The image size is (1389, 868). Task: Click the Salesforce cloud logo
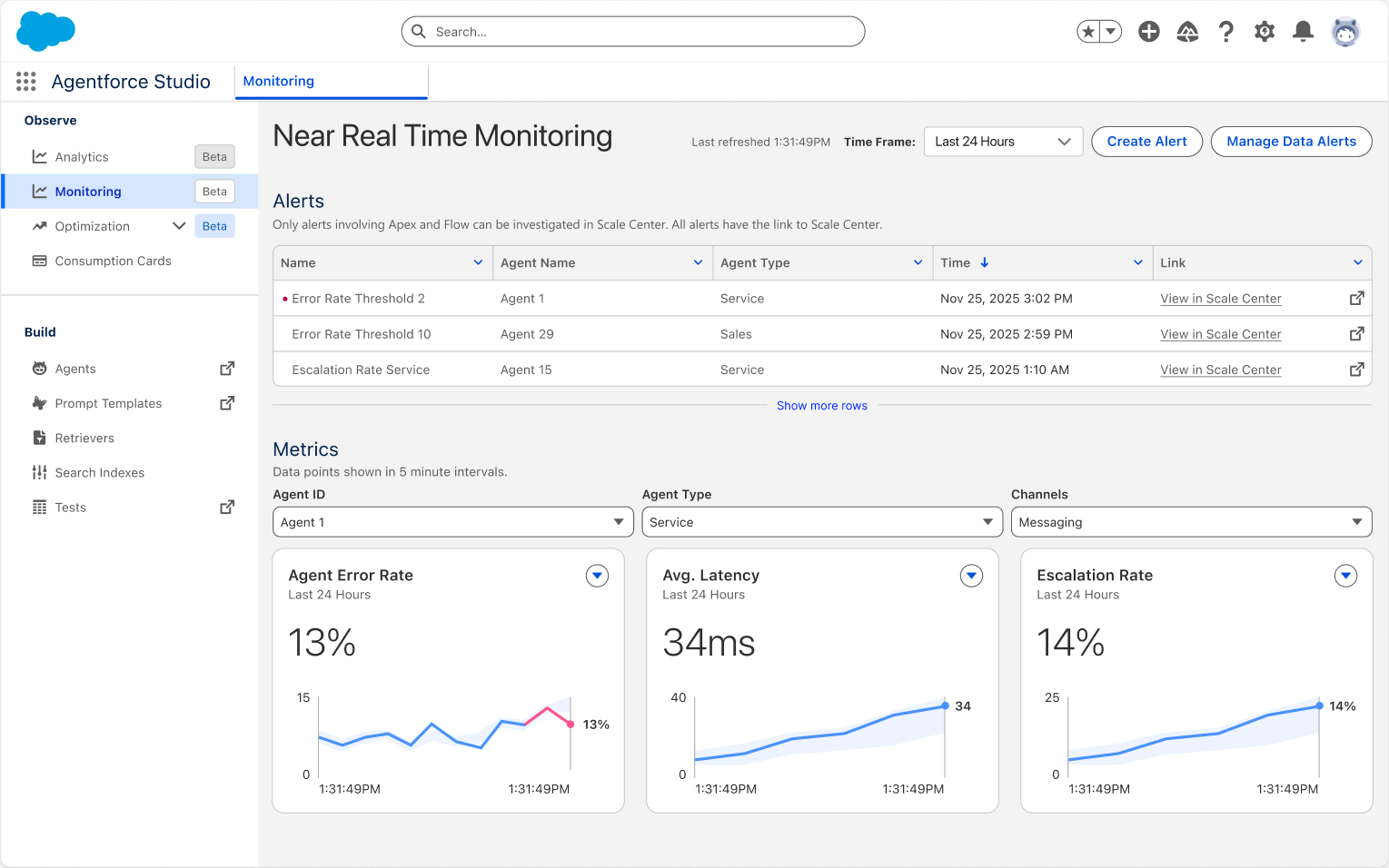point(45,31)
